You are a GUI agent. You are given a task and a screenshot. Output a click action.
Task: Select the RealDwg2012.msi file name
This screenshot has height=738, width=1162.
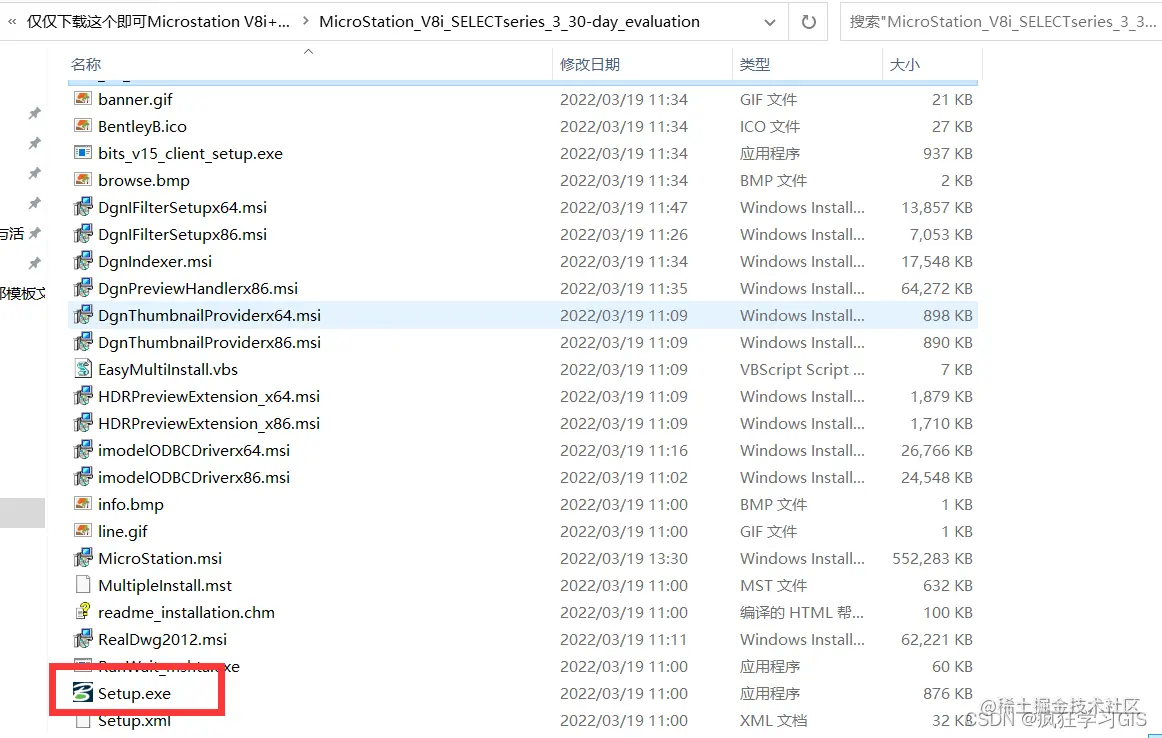(162, 639)
